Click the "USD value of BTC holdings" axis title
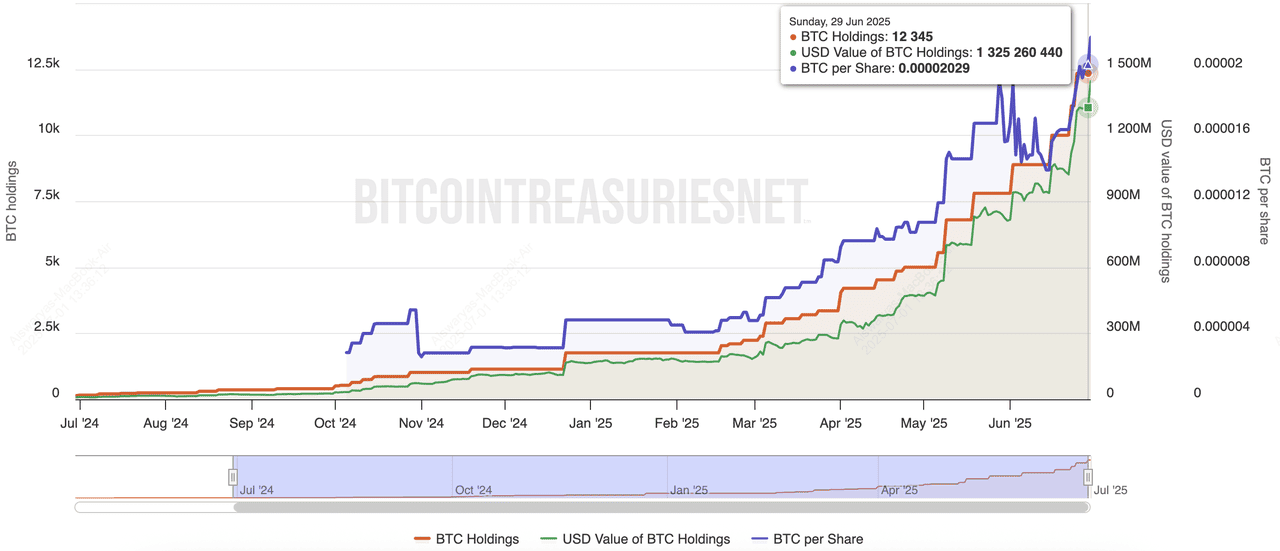The height and width of the screenshot is (551, 1280). pyautogui.click(x=1166, y=201)
